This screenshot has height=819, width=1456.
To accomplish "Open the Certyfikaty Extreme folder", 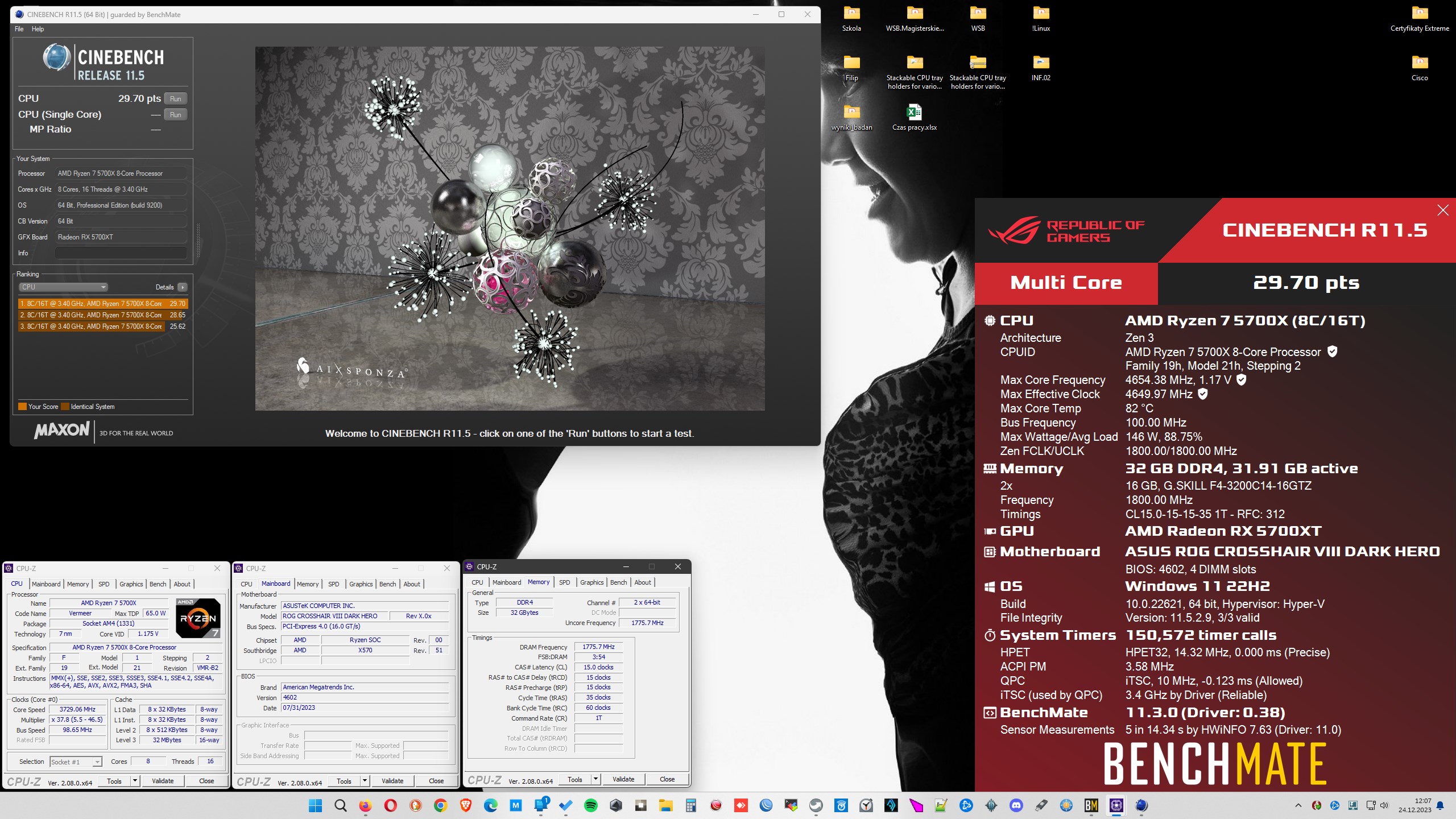I will tap(1420, 18).
